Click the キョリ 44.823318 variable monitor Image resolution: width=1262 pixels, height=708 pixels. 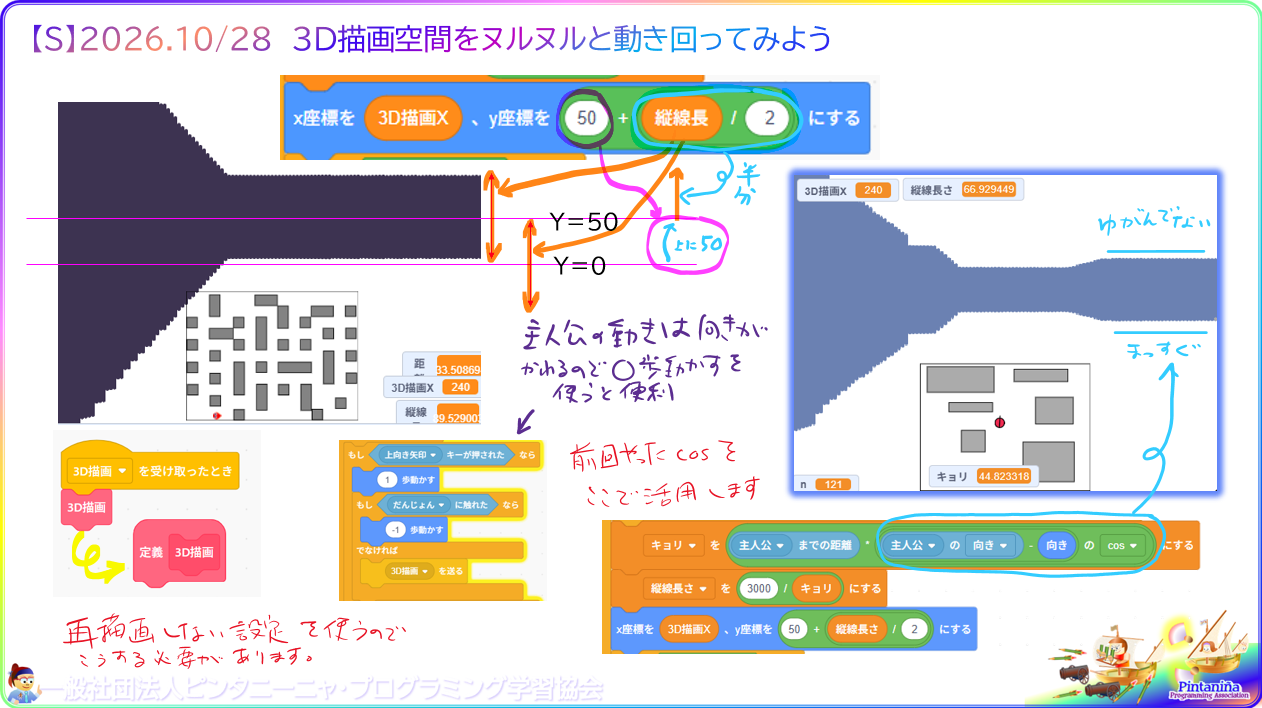[983, 476]
